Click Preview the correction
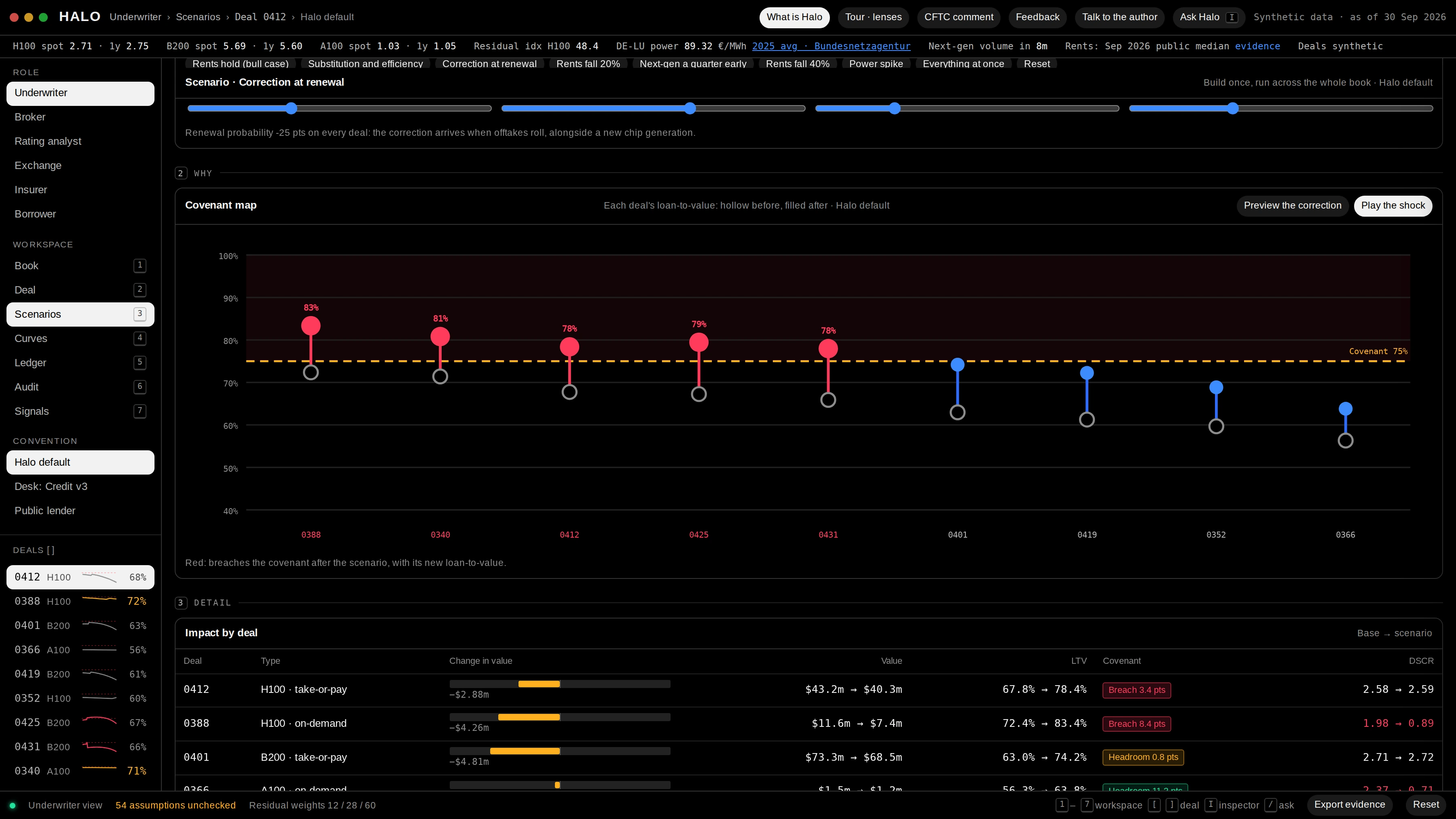1456x819 pixels. pos(1292,206)
